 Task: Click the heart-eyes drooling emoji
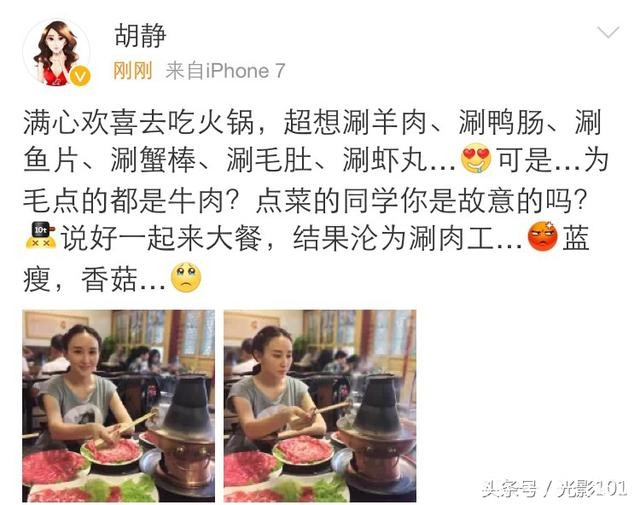476,159
